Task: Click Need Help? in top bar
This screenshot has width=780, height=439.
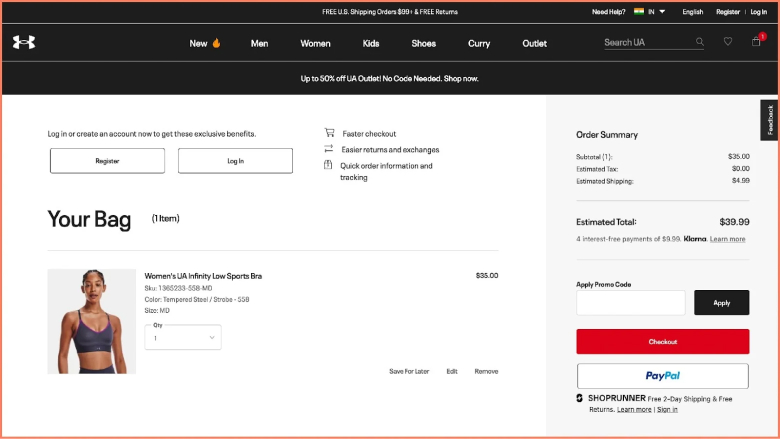Action: point(608,11)
